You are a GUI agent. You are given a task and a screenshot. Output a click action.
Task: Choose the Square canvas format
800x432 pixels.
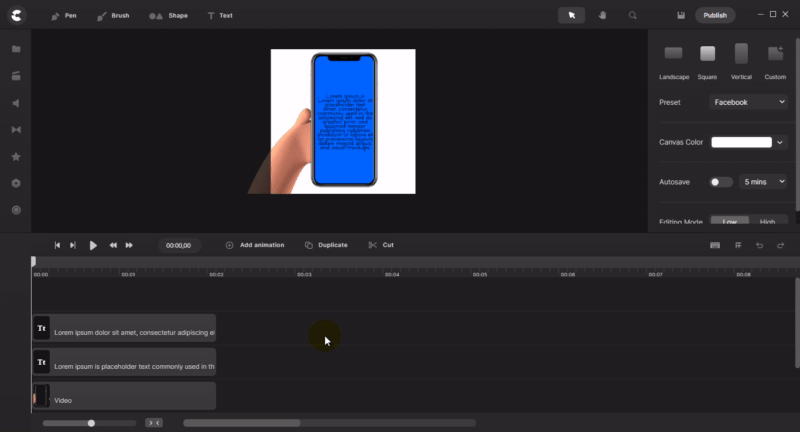pos(707,61)
